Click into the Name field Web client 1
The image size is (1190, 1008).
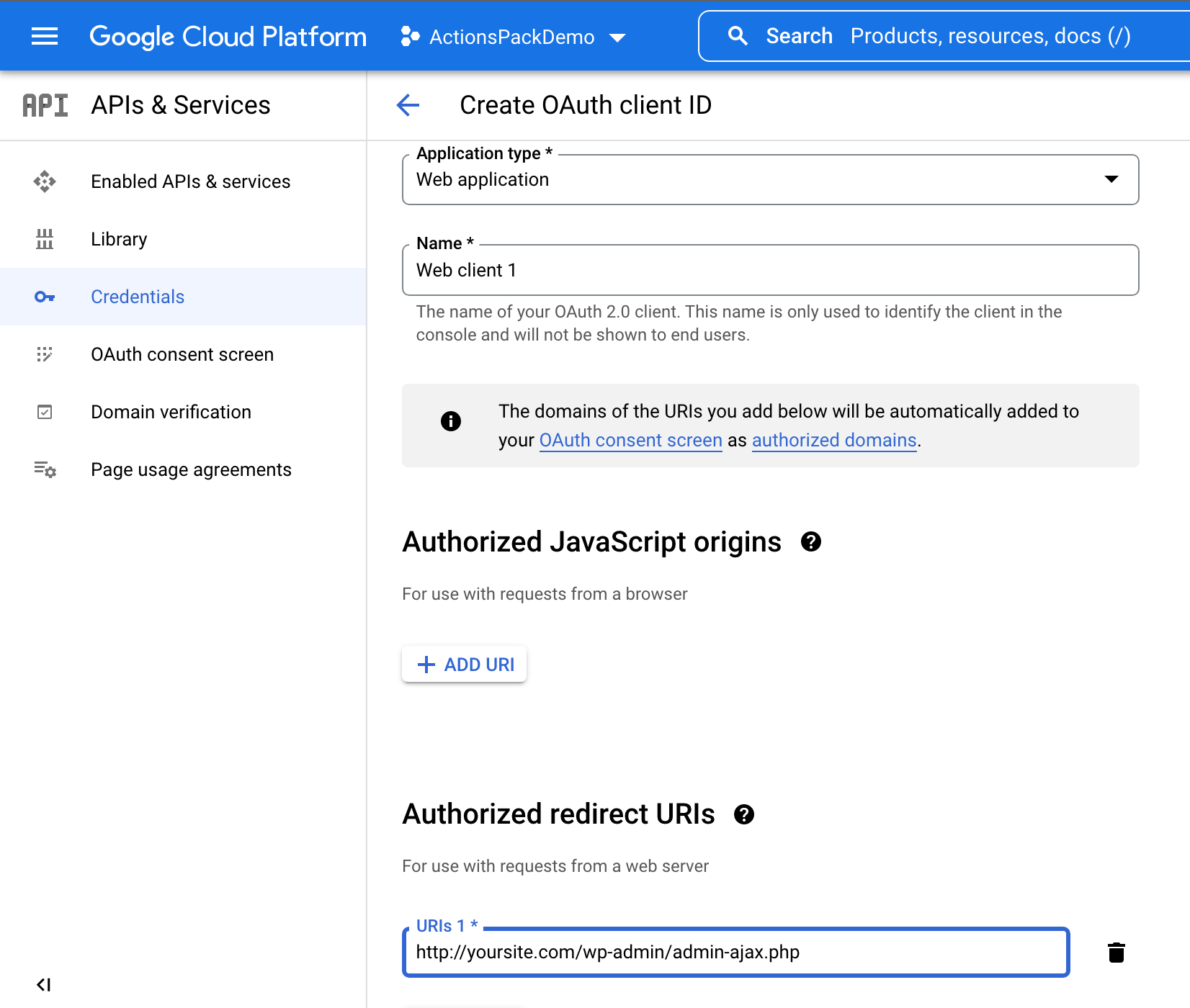[770, 270]
